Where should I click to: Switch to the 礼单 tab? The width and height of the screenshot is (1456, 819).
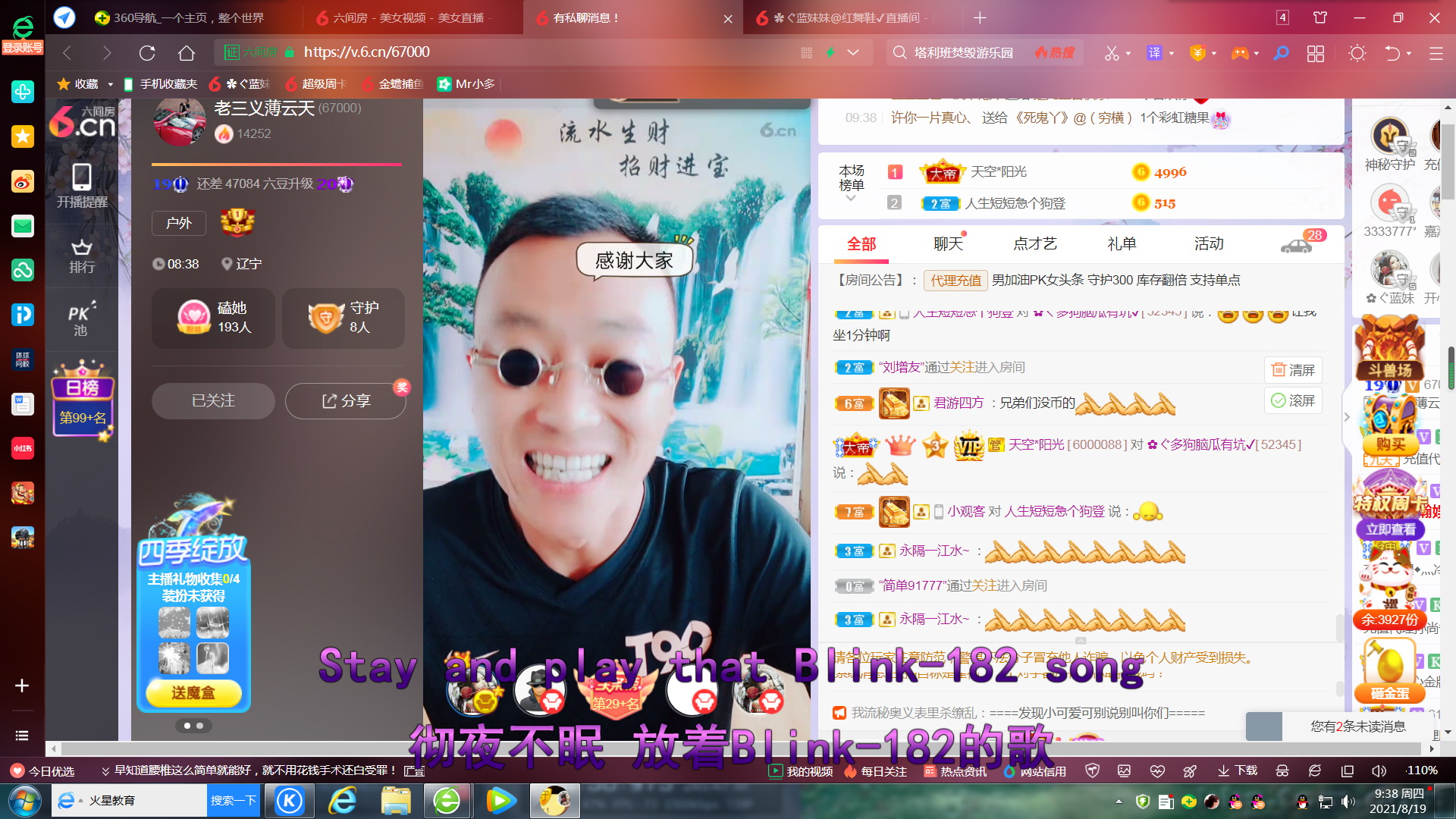click(1122, 243)
